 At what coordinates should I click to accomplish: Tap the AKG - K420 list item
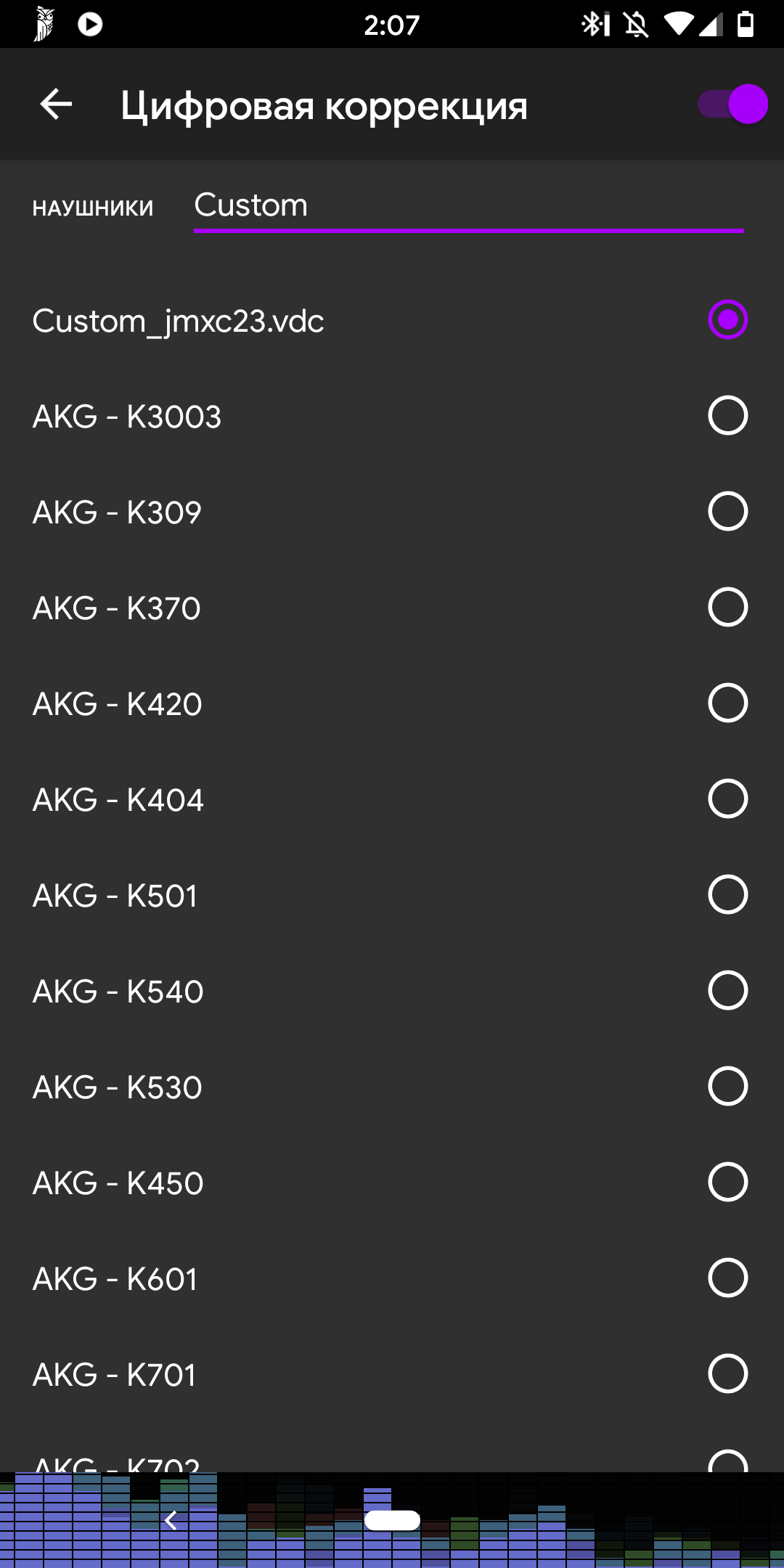(x=118, y=704)
